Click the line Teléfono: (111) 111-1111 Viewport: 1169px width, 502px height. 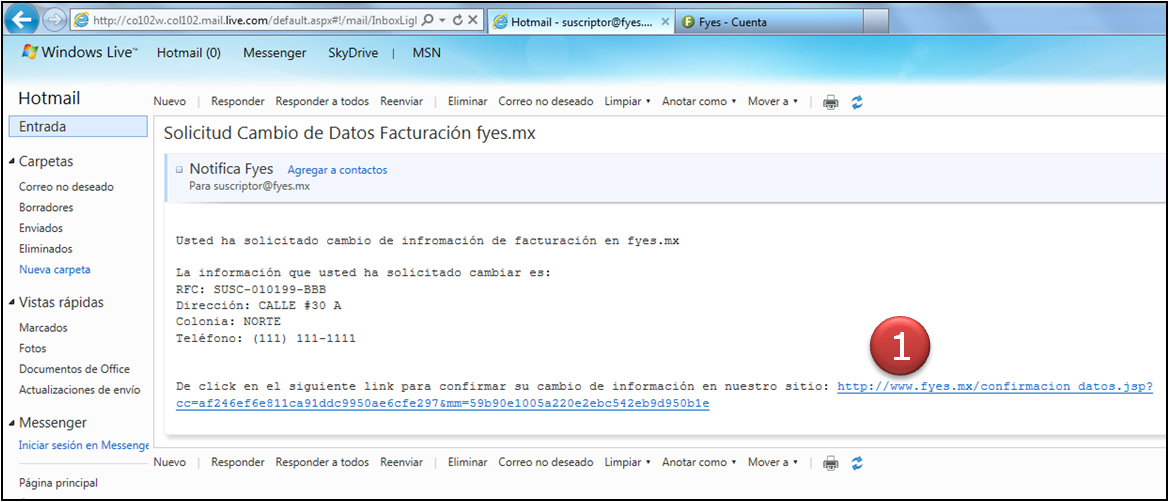[266, 339]
